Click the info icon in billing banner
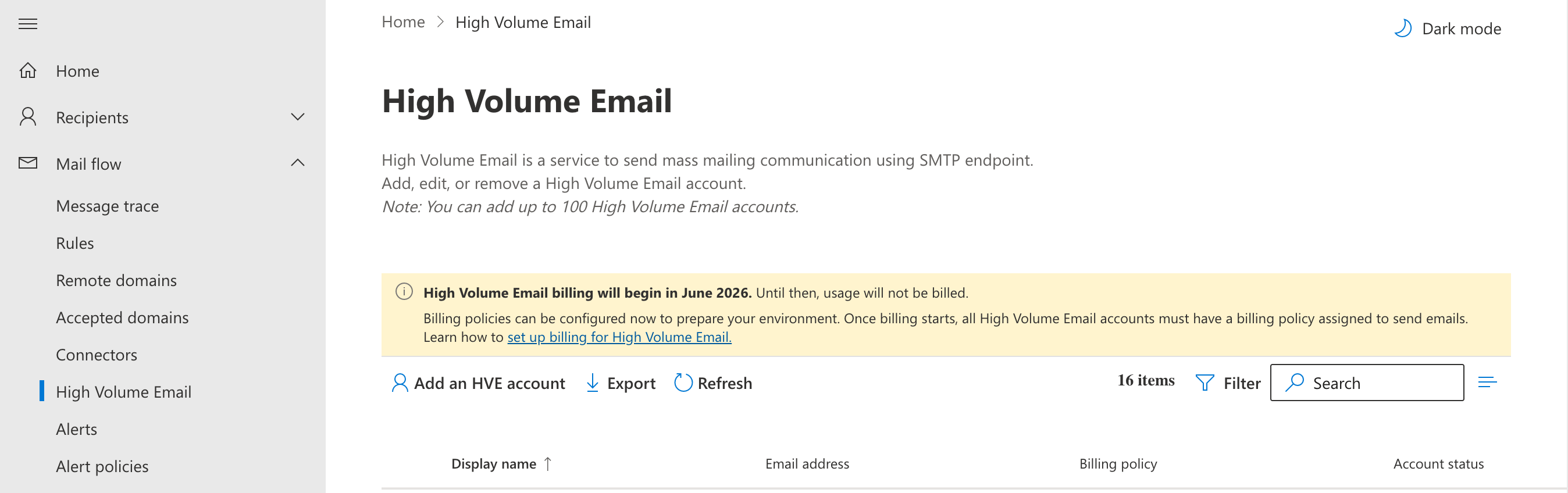The width and height of the screenshot is (1568, 493). pos(404,291)
